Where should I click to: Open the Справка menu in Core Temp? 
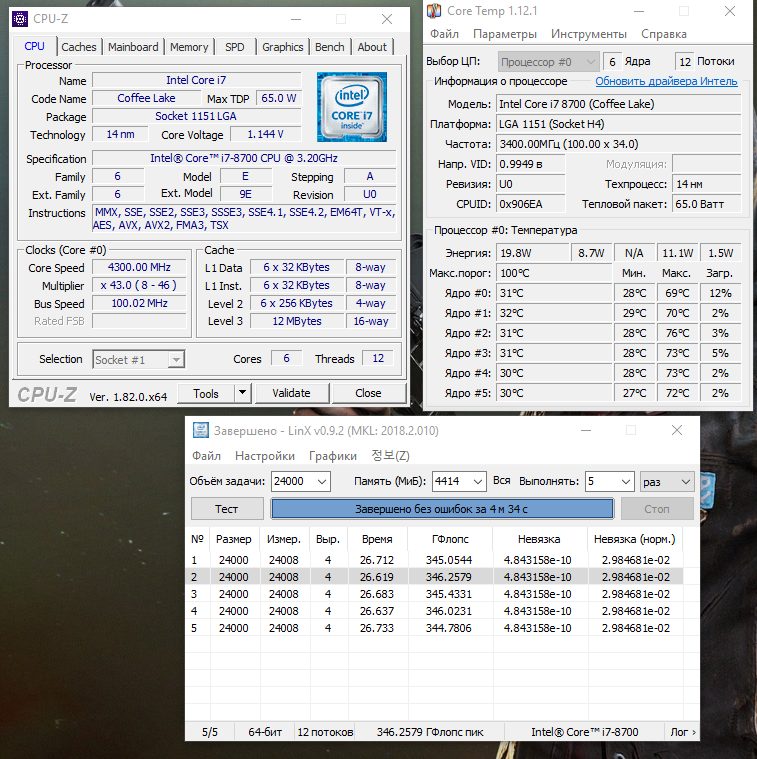click(x=664, y=34)
